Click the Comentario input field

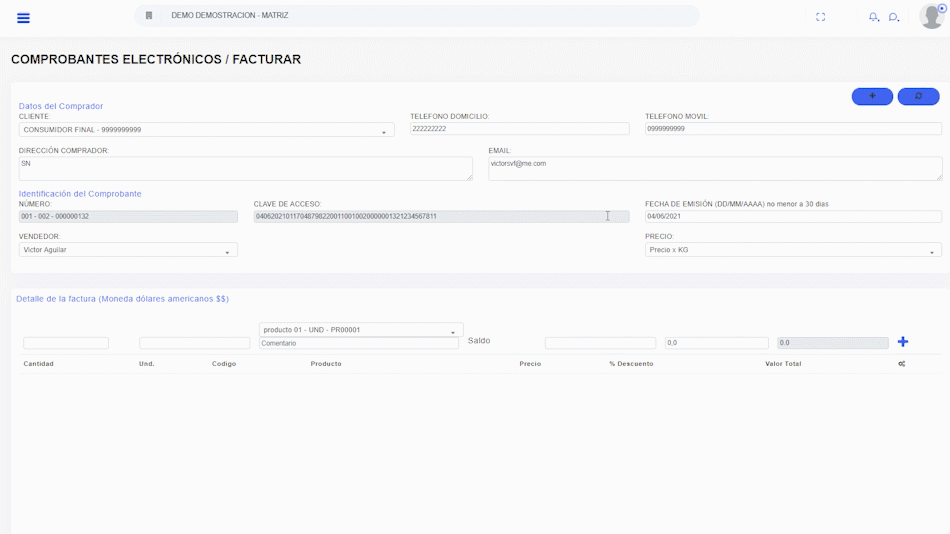(358, 343)
